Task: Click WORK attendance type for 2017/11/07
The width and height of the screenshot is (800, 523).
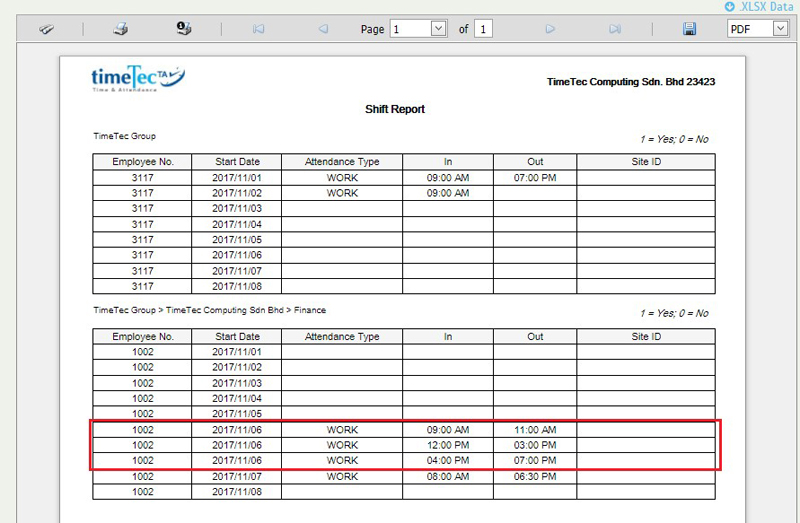Action: tap(342, 477)
